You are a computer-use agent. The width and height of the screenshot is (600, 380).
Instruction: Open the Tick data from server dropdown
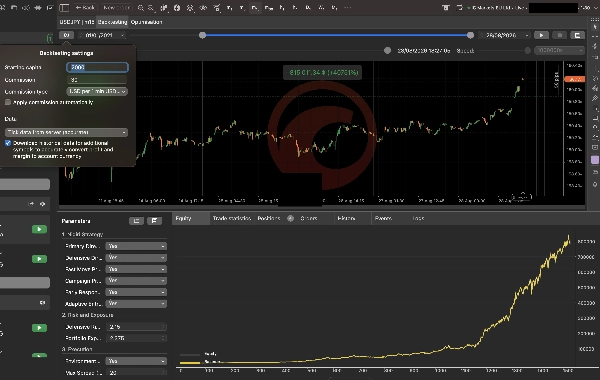(x=66, y=132)
